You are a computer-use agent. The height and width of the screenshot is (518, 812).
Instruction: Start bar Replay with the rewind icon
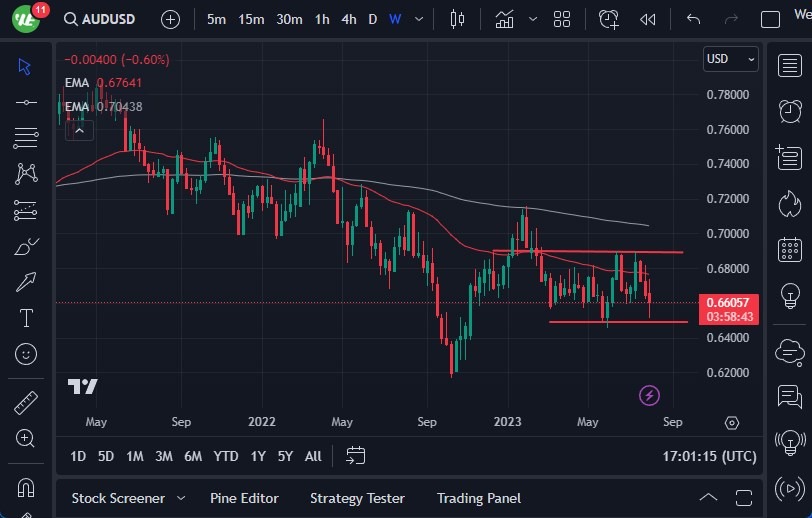click(x=648, y=19)
